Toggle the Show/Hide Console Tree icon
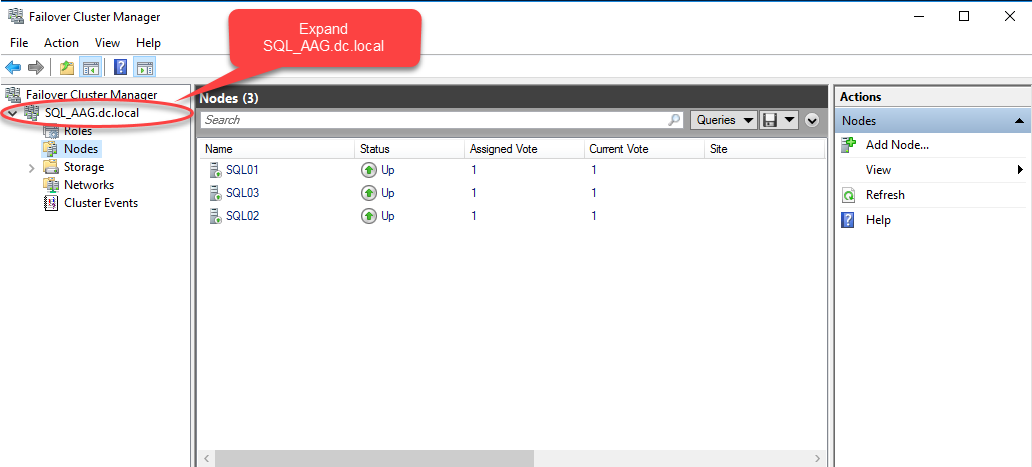 [x=90, y=67]
